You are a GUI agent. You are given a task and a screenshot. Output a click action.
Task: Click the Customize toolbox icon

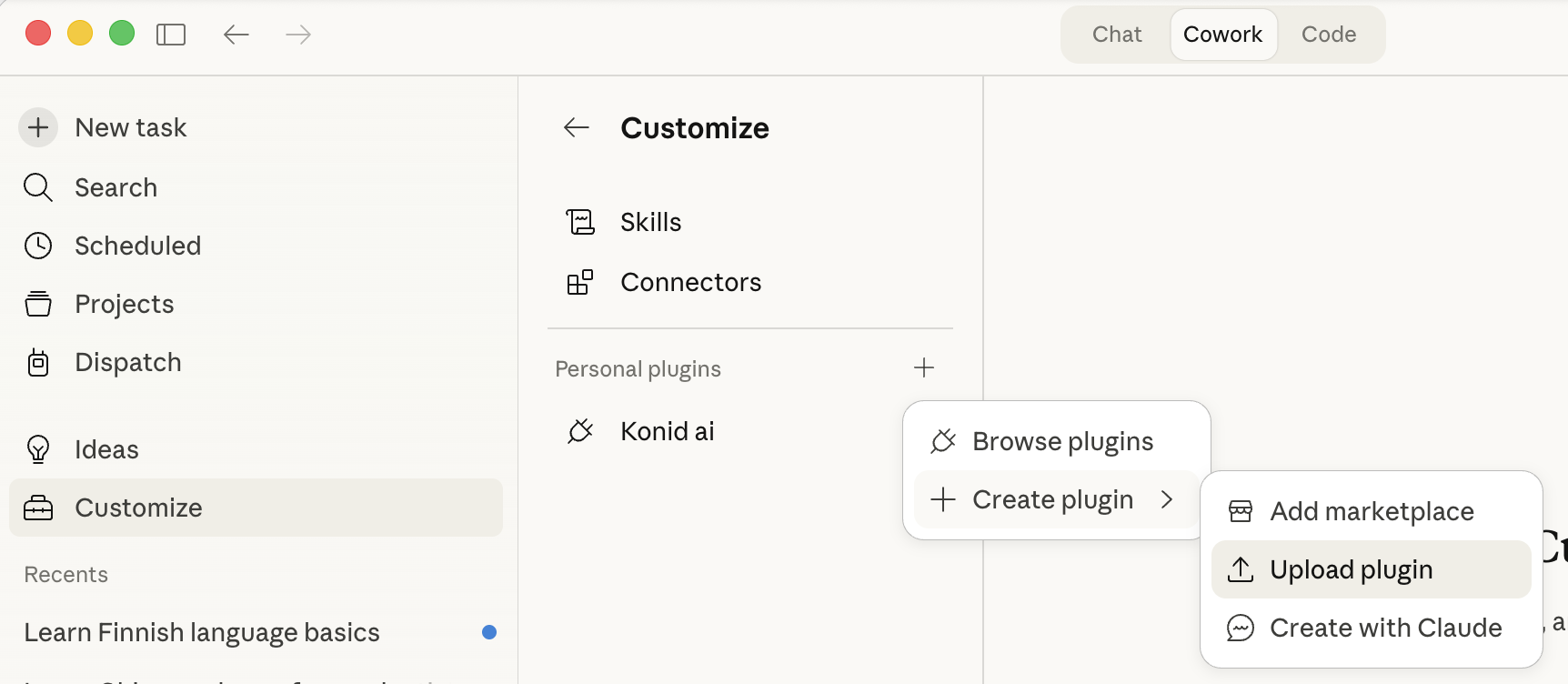point(38,508)
